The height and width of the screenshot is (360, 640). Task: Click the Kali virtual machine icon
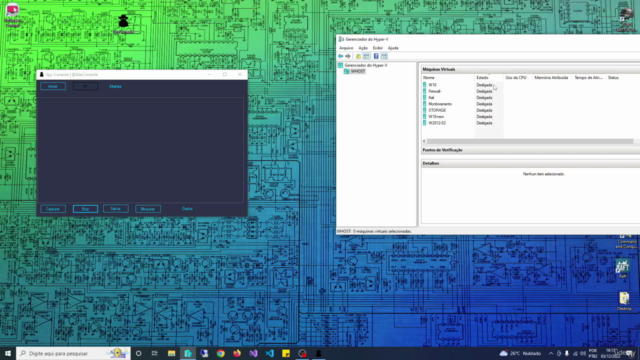click(x=424, y=98)
